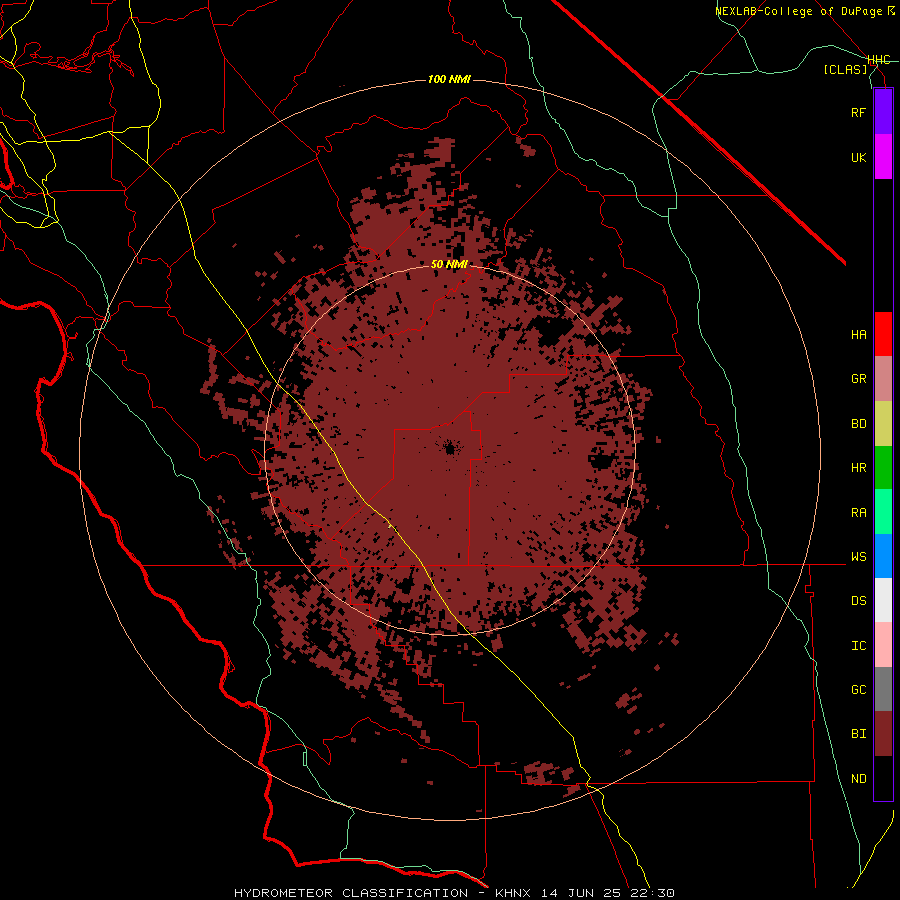
Task: Click the HYDROMETEOR CLASSIFICATION caption text
Action: (351, 893)
